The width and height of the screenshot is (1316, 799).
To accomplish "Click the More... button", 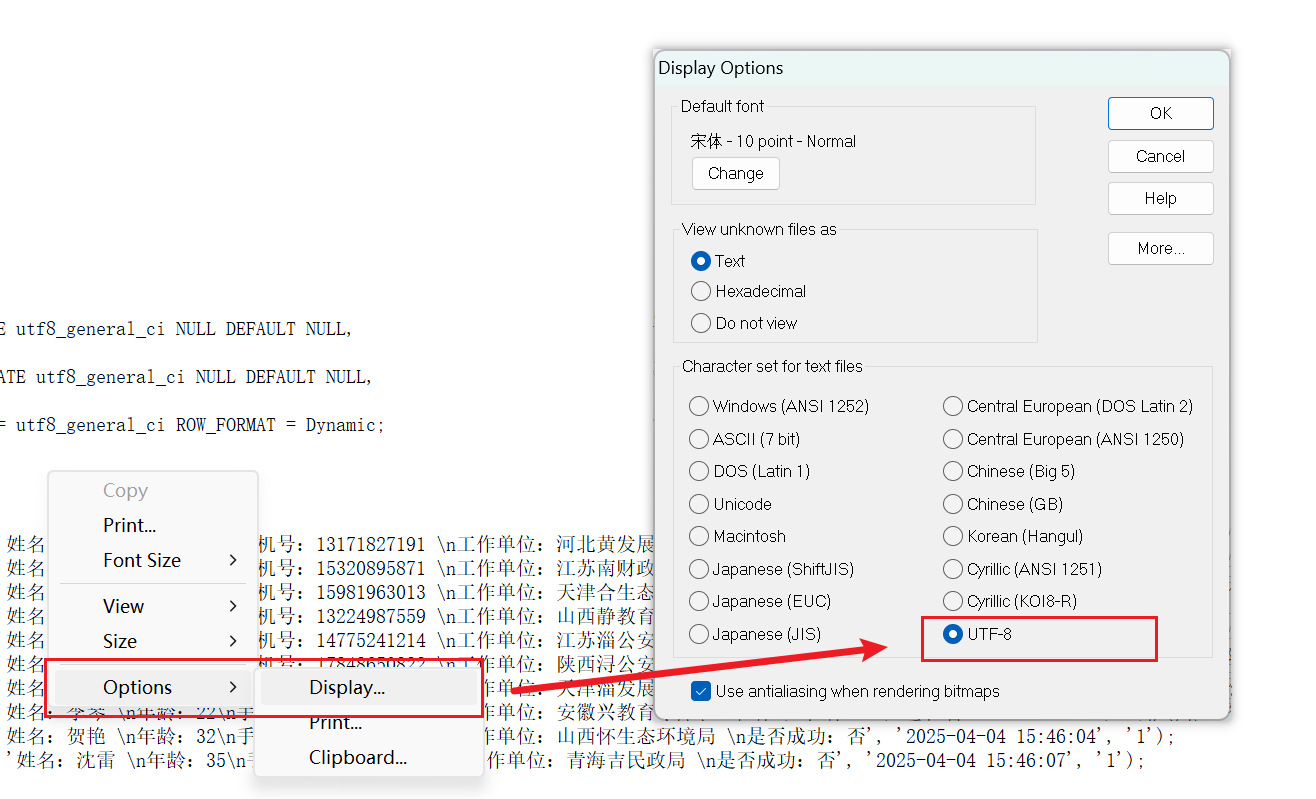I will pyautogui.click(x=1160, y=248).
